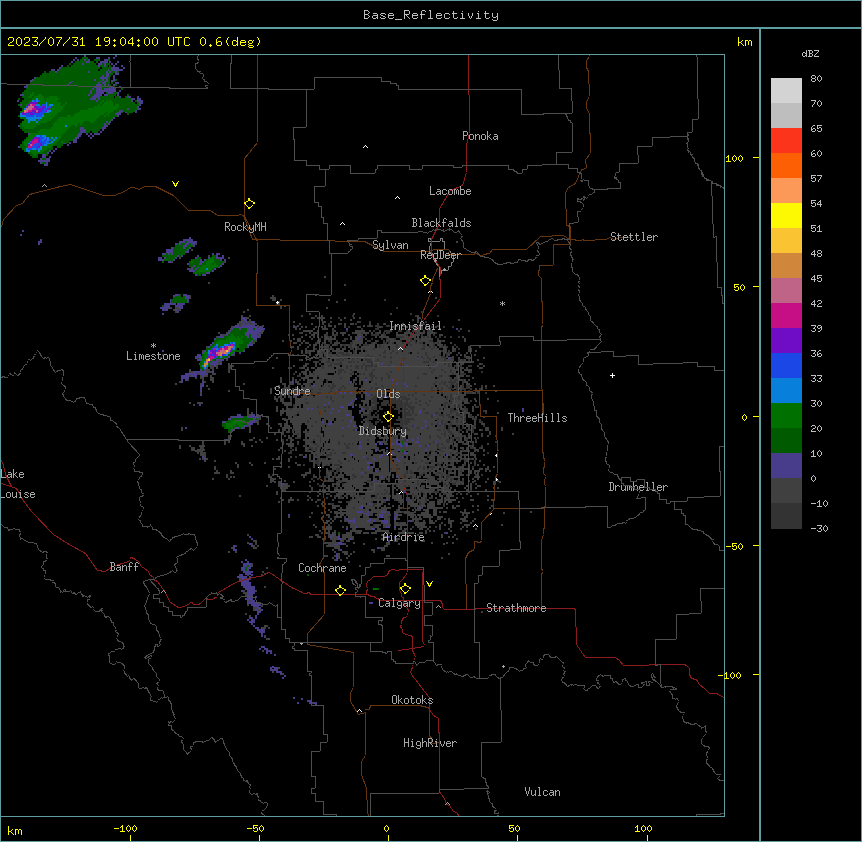Click the RockyMH label
862x842 pixels.
click(245, 226)
